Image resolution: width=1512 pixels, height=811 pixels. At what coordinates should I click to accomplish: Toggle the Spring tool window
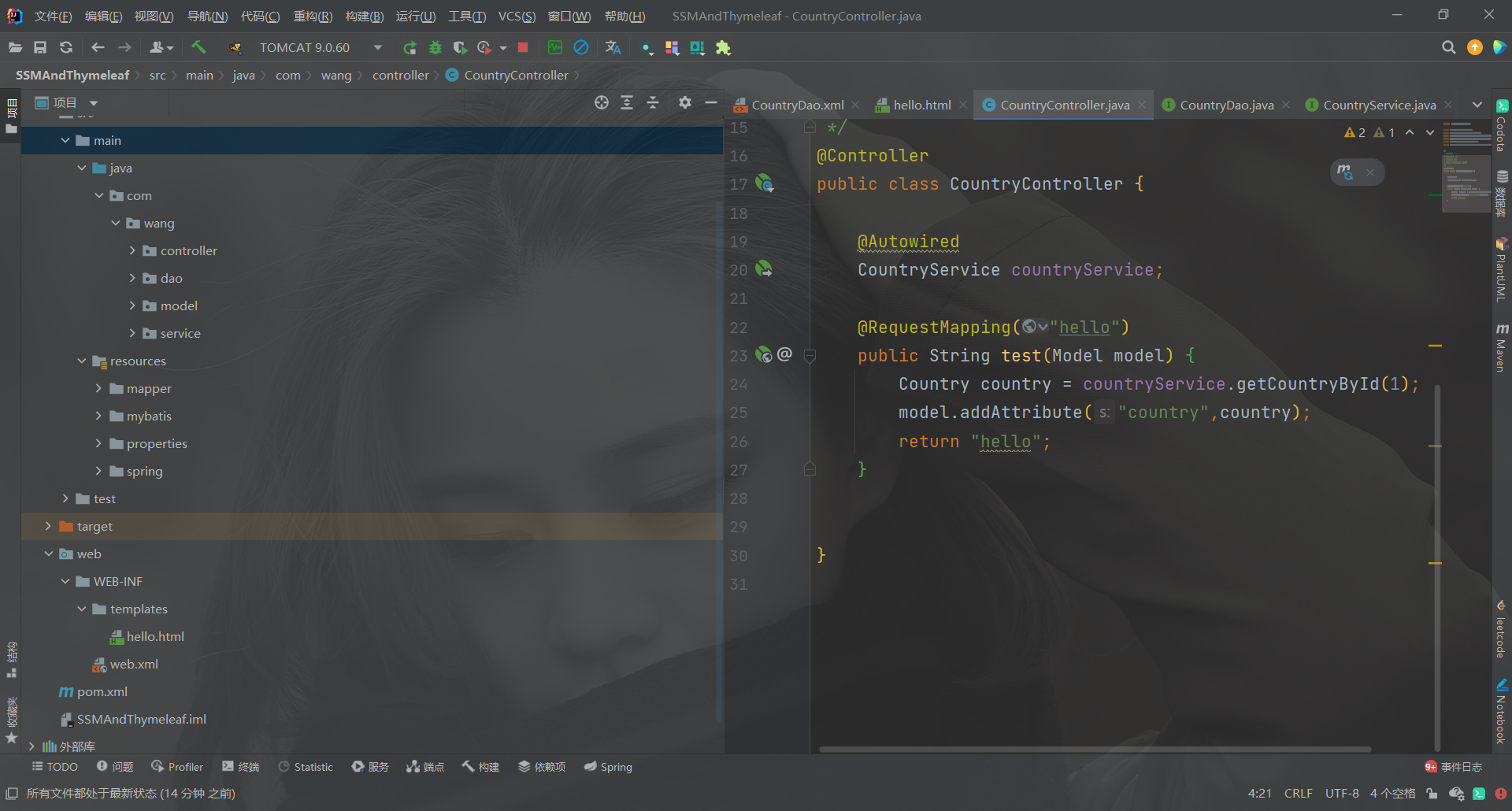608,767
